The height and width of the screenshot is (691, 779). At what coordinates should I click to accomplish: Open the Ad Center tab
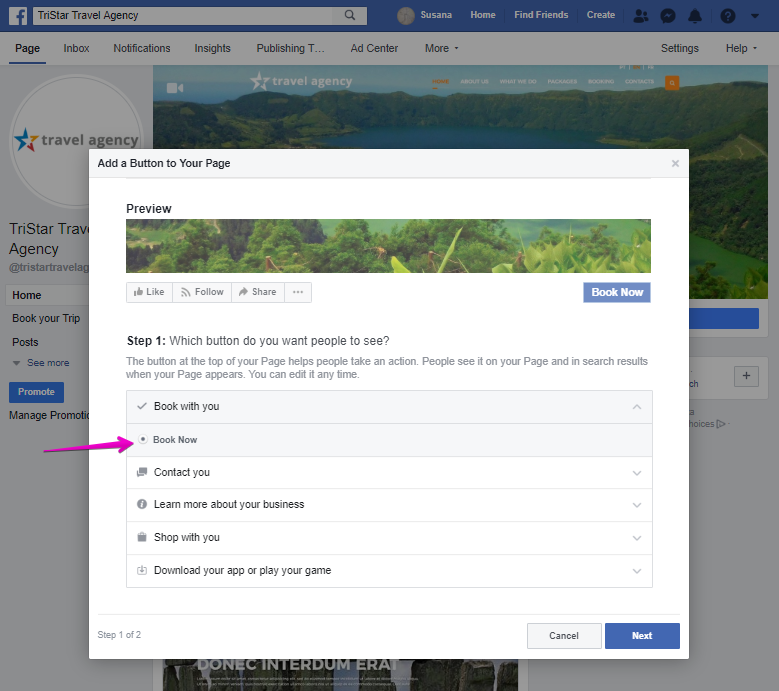374,48
